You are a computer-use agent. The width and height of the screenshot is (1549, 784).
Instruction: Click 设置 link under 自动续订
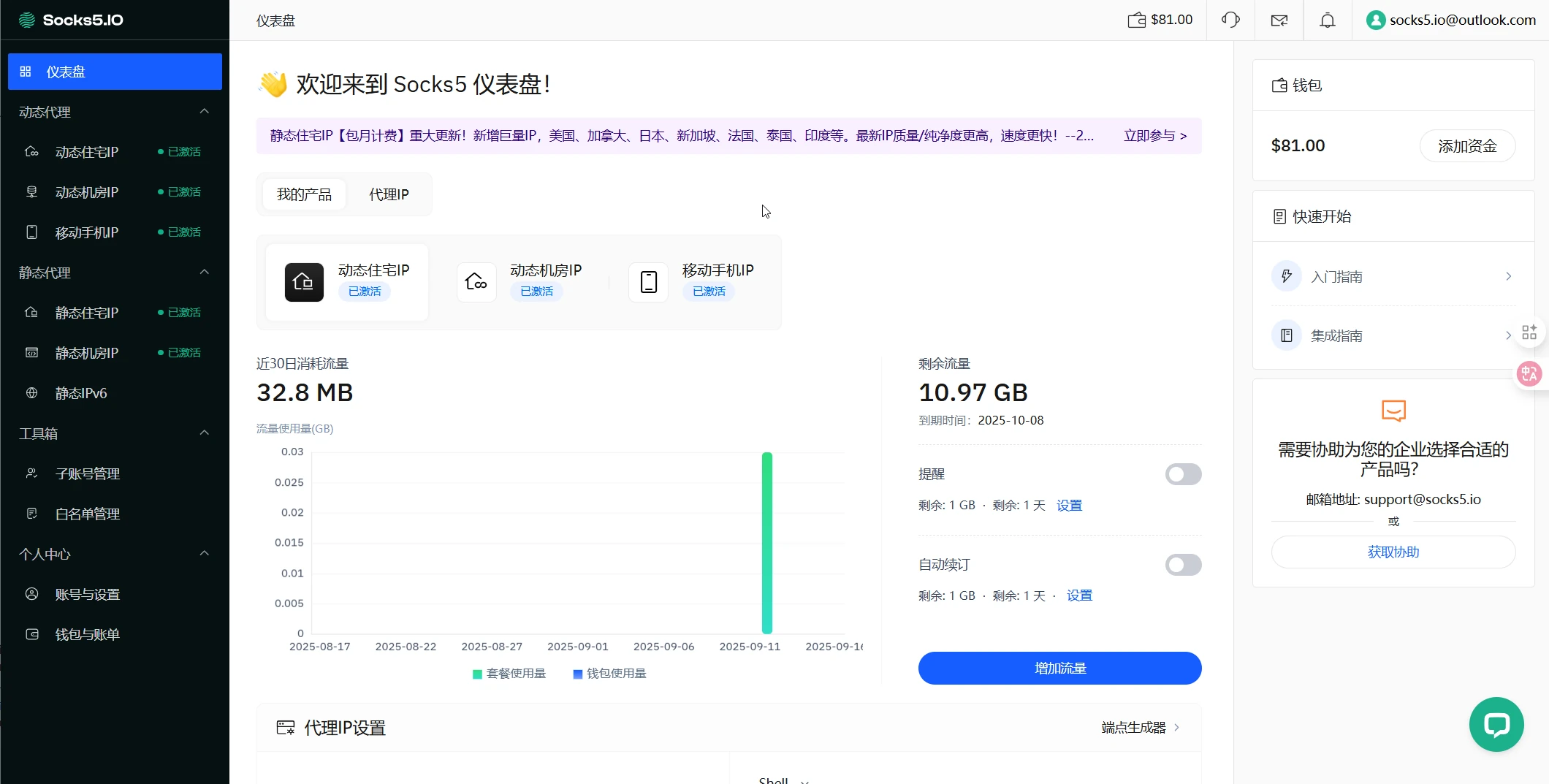click(1079, 595)
